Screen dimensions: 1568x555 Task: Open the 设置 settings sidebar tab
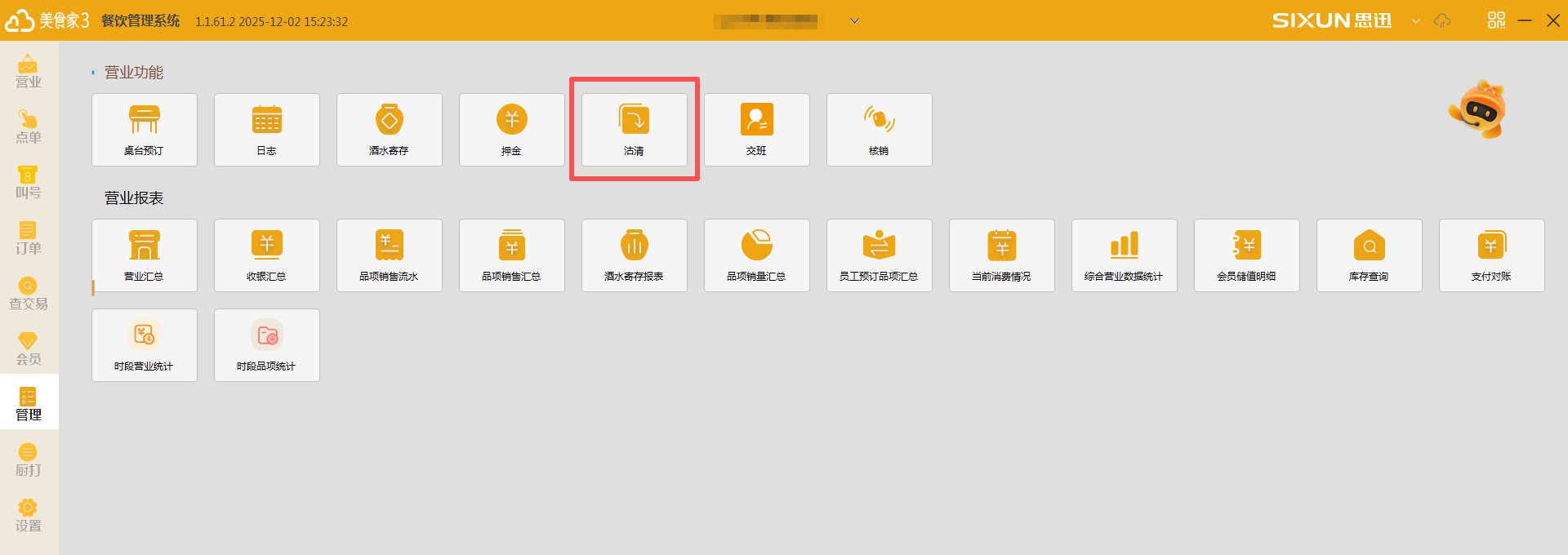pyautogui.click(x=29, y=516)
